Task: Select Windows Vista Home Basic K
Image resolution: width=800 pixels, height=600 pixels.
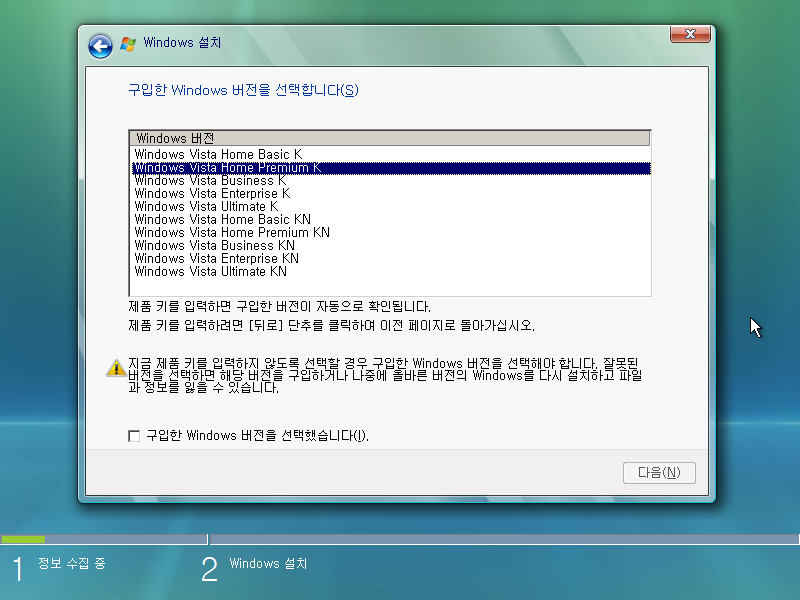Action: tap(391, 155)
